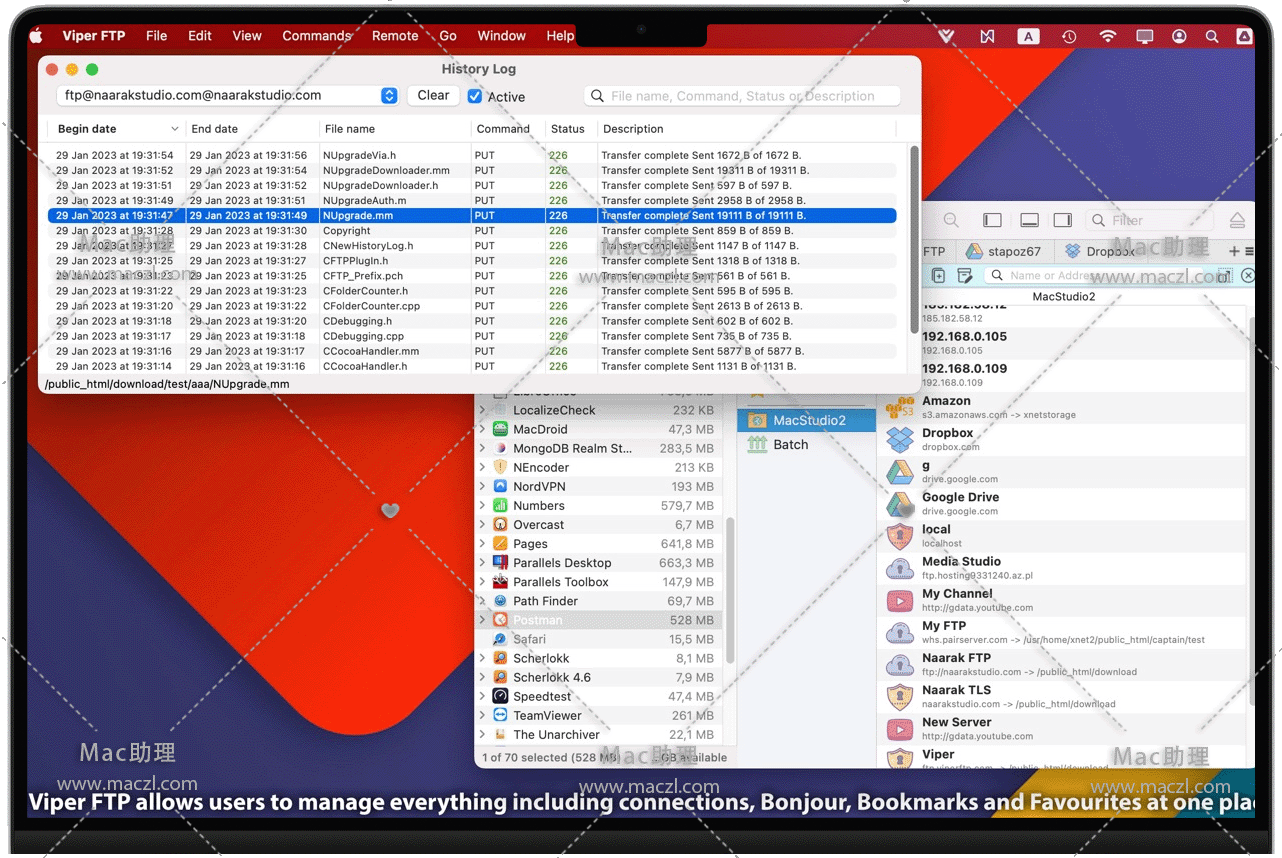Click the add new server icon

(x=938, y=276)
